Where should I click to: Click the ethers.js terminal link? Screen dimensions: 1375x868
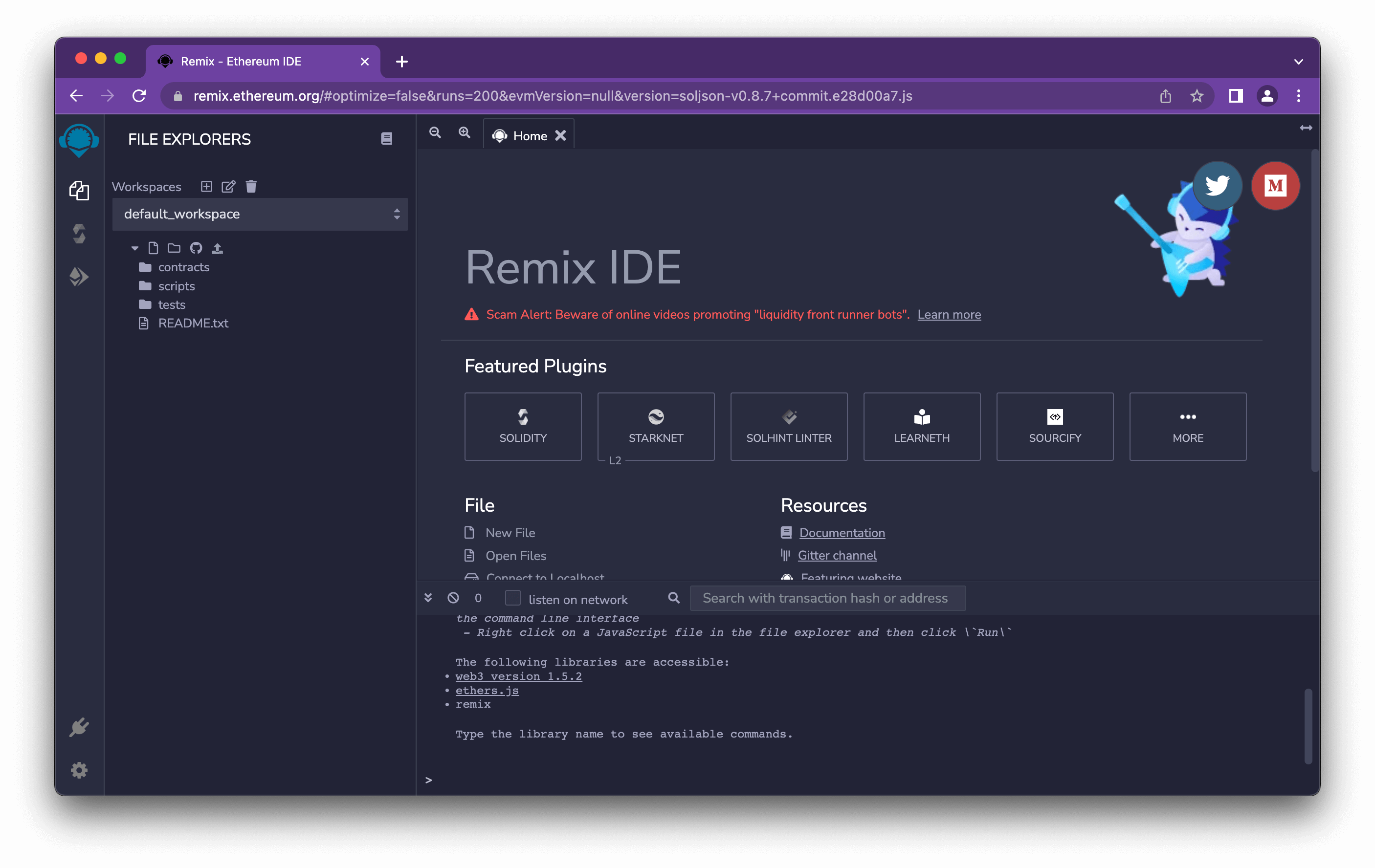coord(487,690)
